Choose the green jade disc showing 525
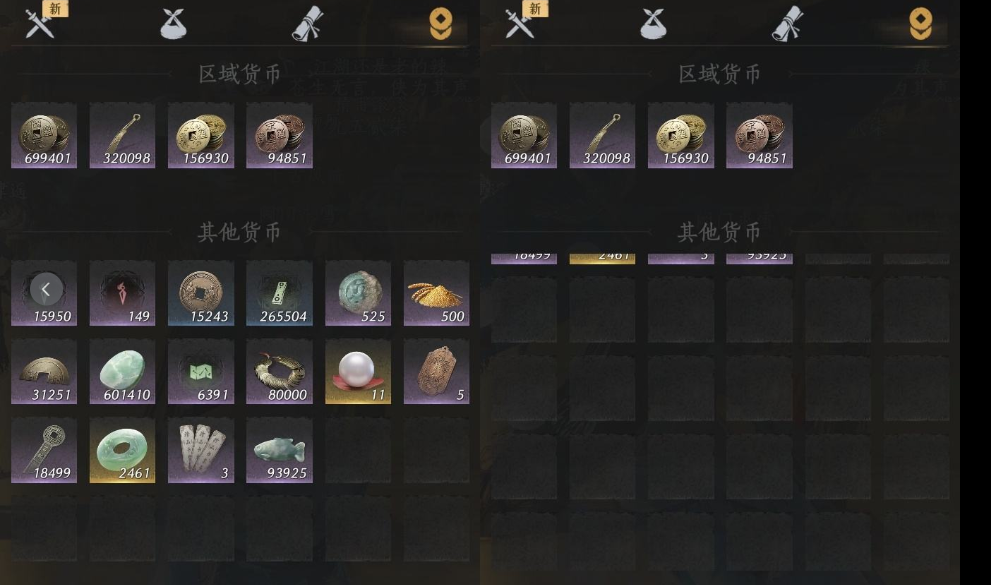Screen dimensions: 991x585 [358, 293]
